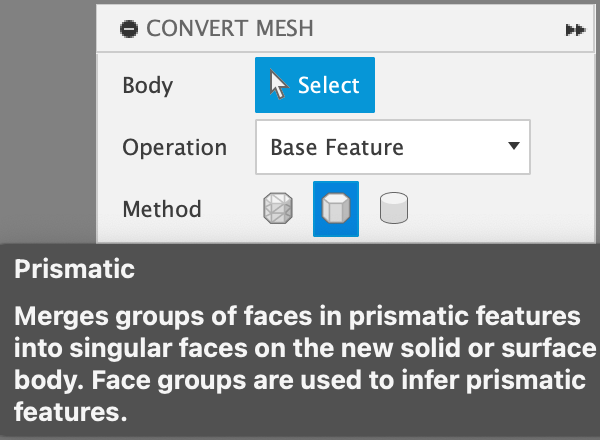The width and height of the screenshot is (600, 440).
Task: Click the dropdown arrow next to Base Feature
Action: click(514, 147)
